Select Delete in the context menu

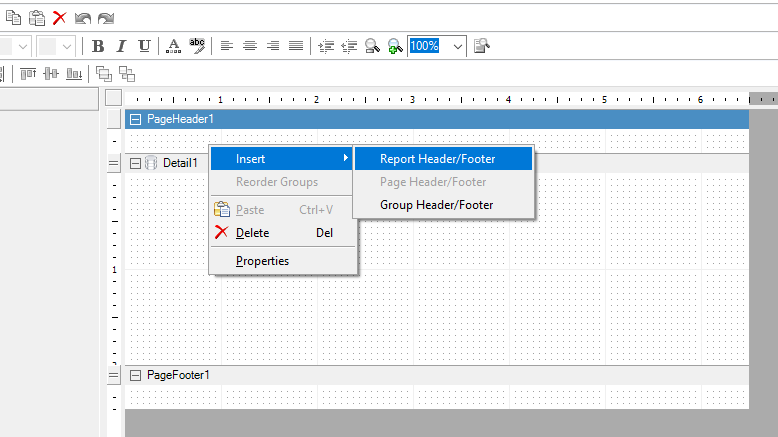(x=283, y=233)
